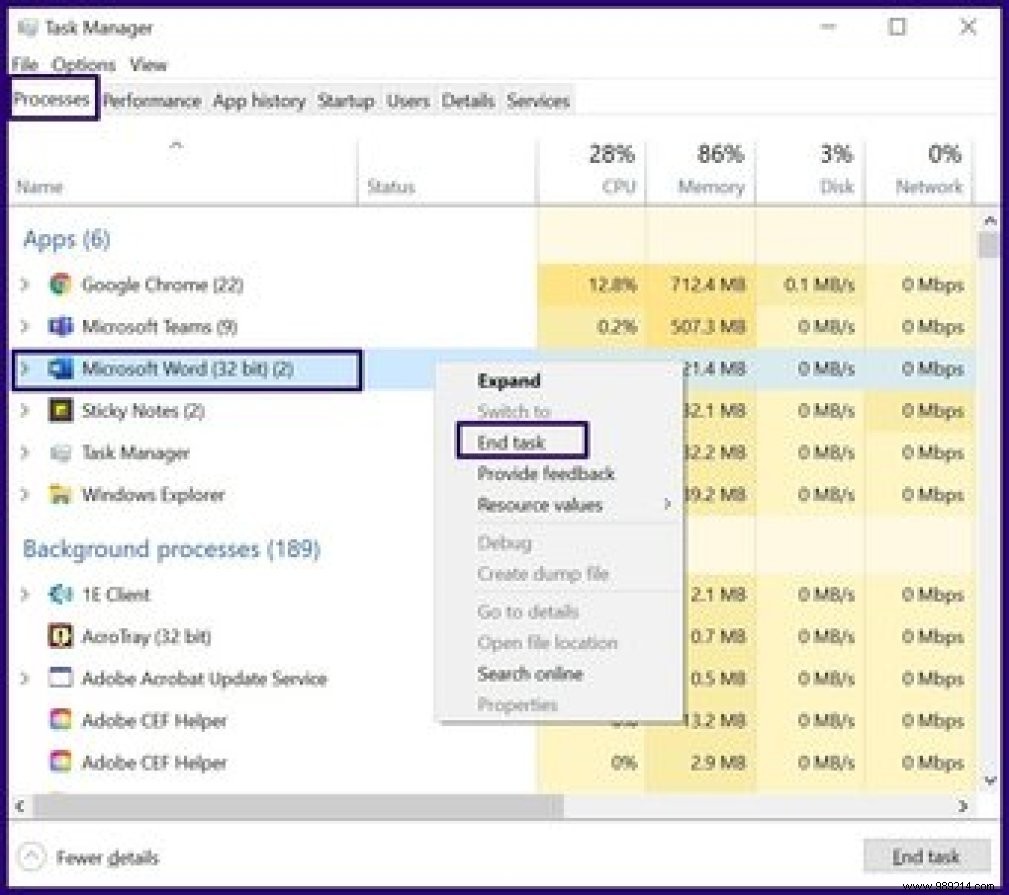This screenshot has width=1009, height=895.
Task: Click the Apps (6) group heading
Action: [x=67, y=239]
